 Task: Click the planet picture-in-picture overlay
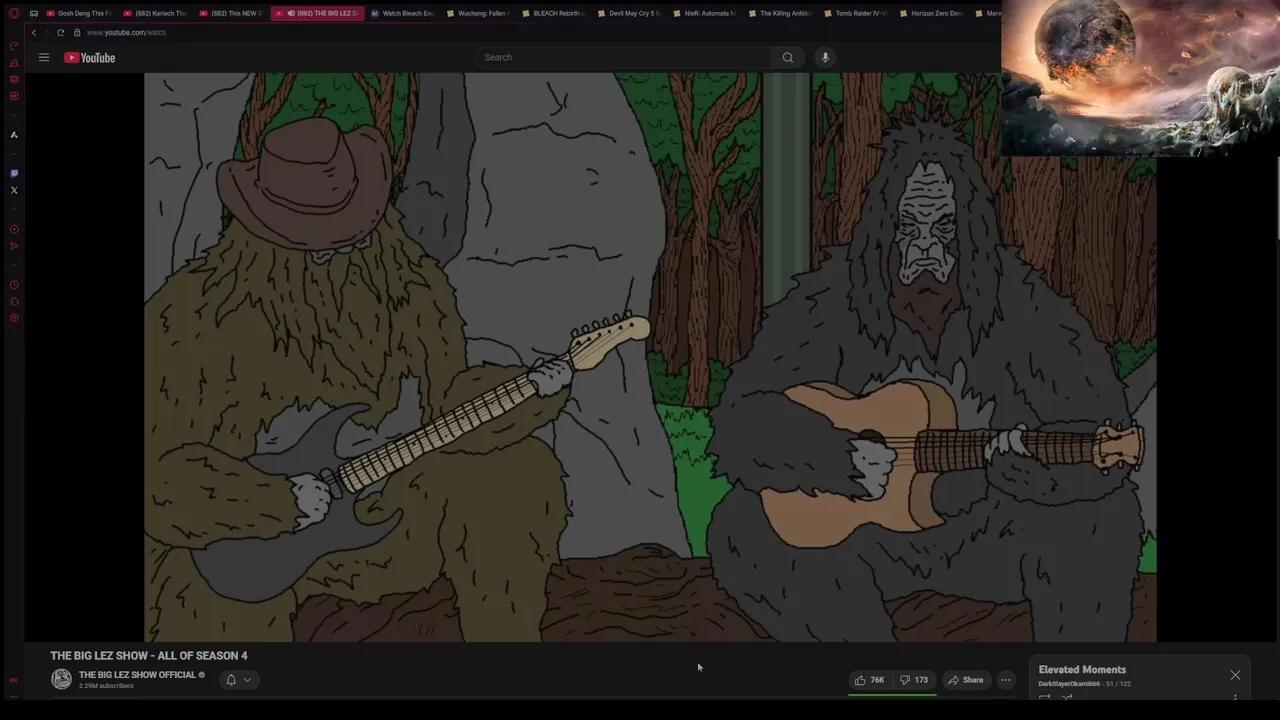[x=1139, y=78]
